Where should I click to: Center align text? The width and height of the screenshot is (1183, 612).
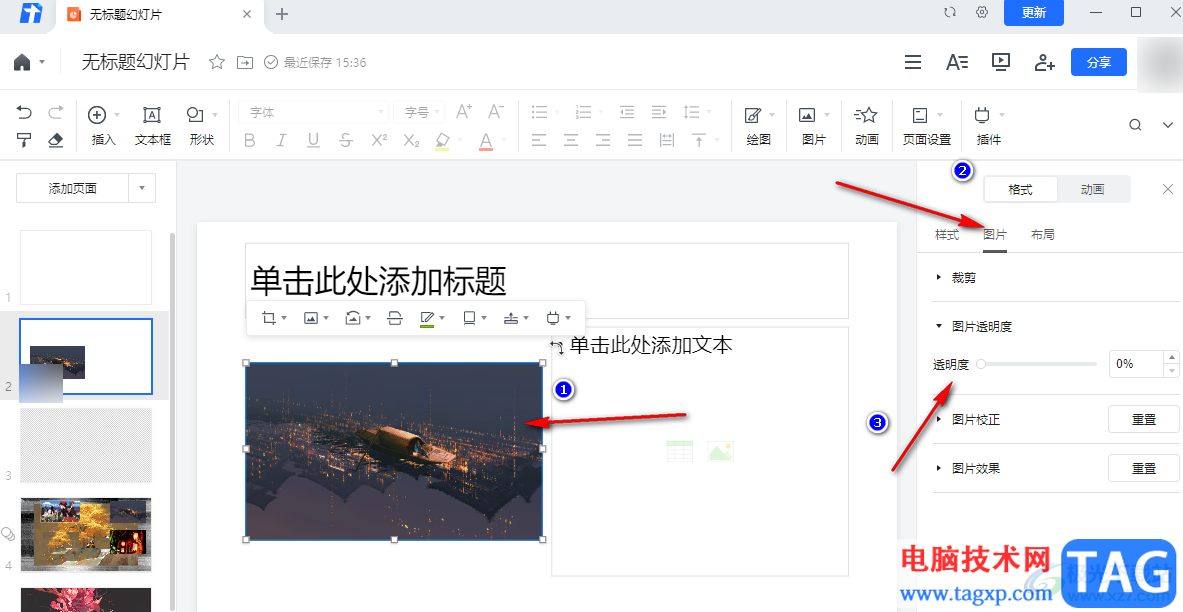pos(571,140)
